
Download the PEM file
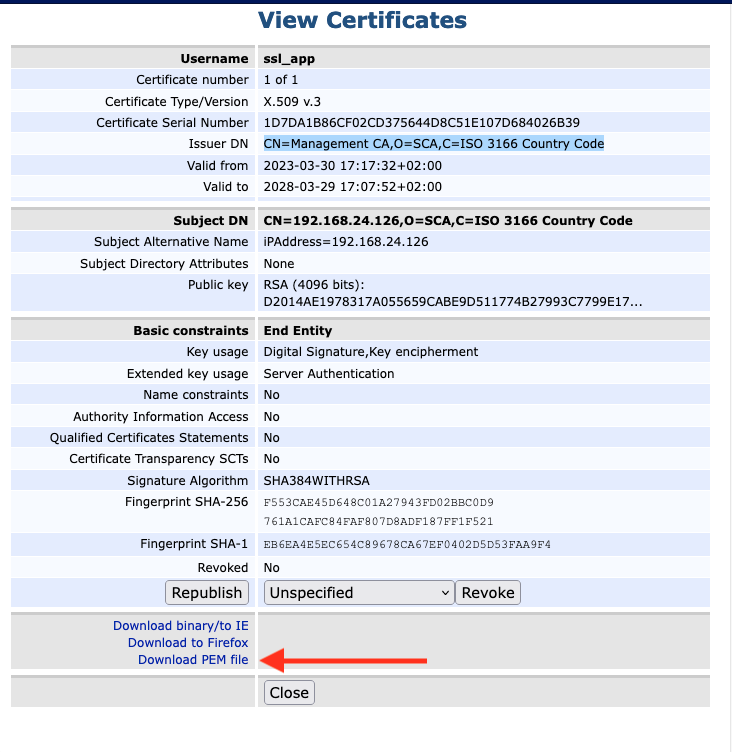click(193, 660)
